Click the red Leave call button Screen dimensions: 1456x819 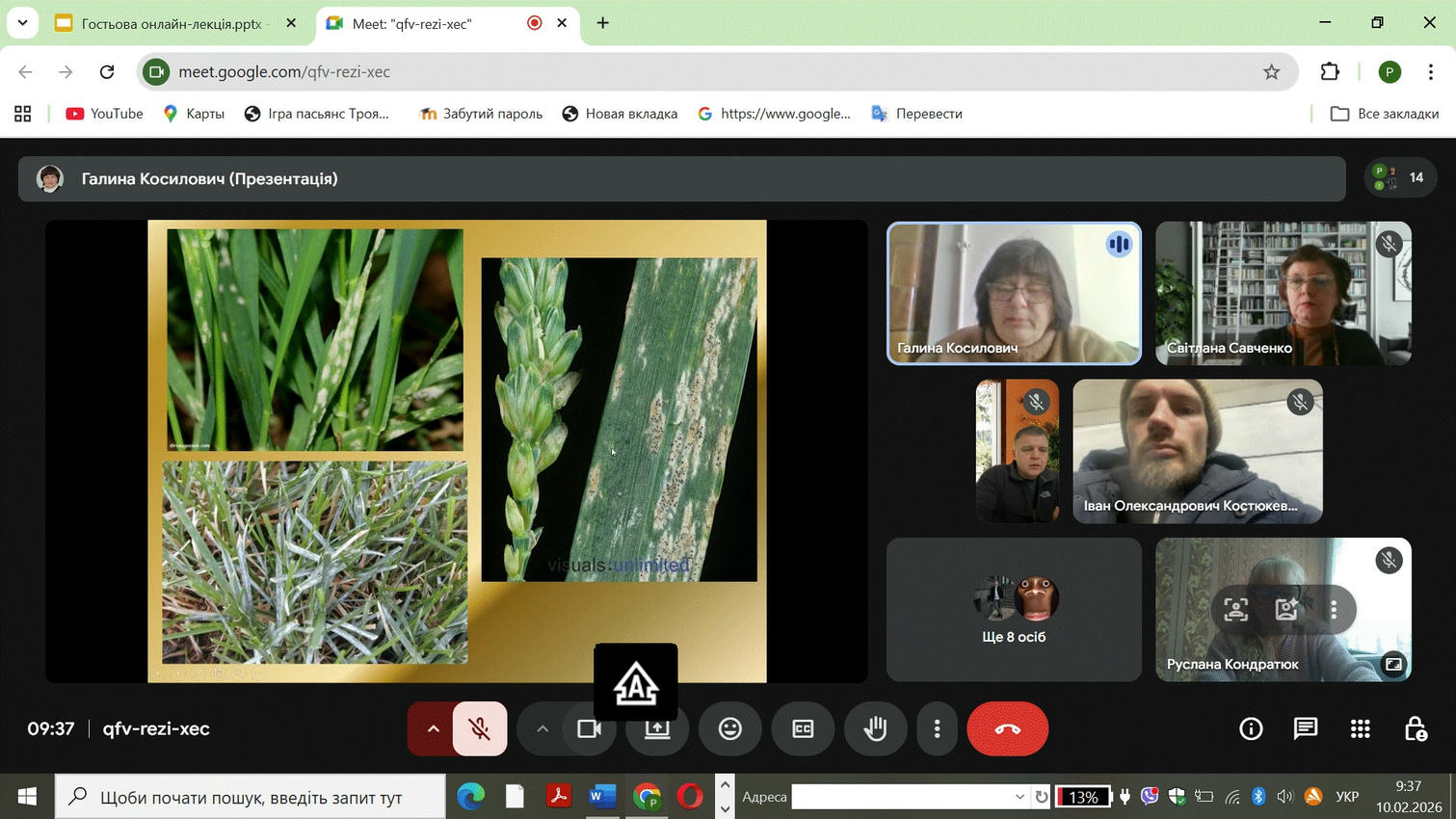pyautogui.click(x=1007, y=729)
